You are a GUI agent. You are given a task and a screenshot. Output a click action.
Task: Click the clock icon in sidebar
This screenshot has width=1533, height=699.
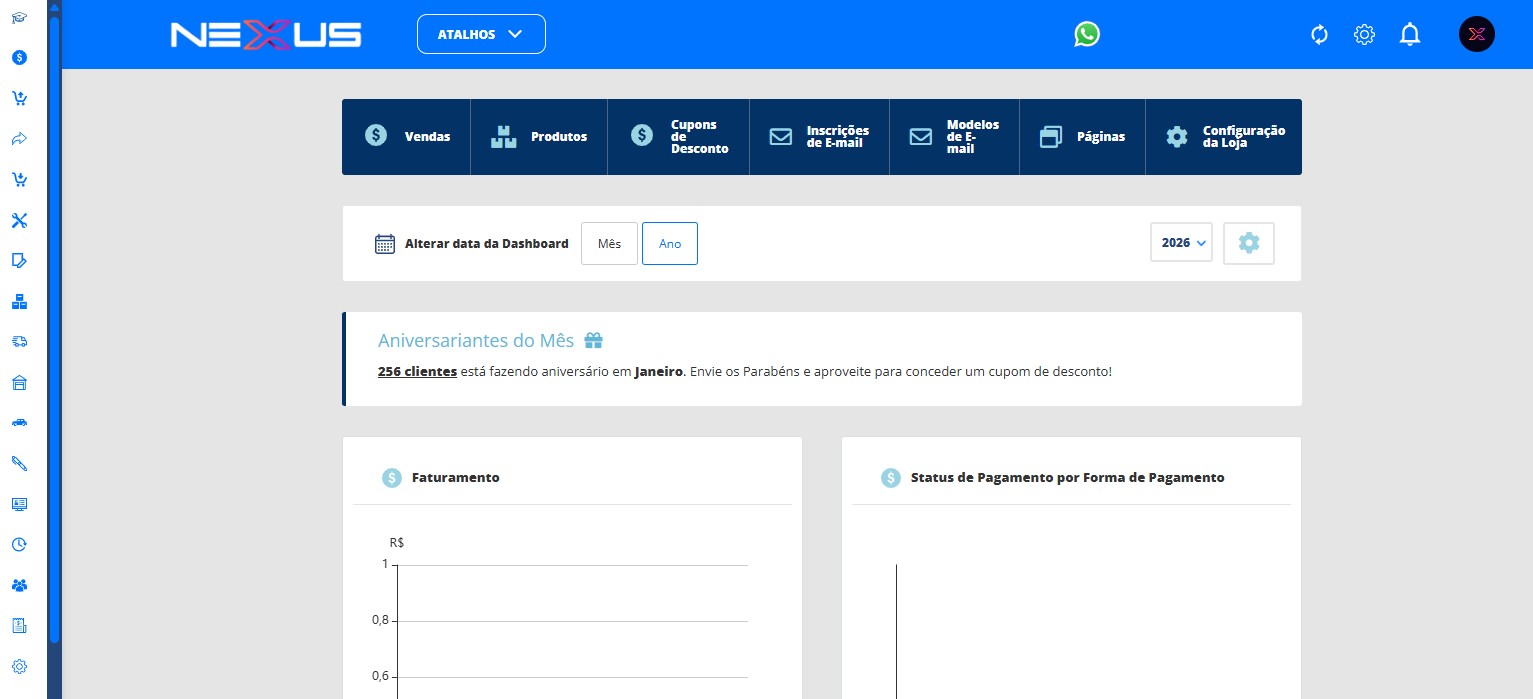click(x=19, y=545)
